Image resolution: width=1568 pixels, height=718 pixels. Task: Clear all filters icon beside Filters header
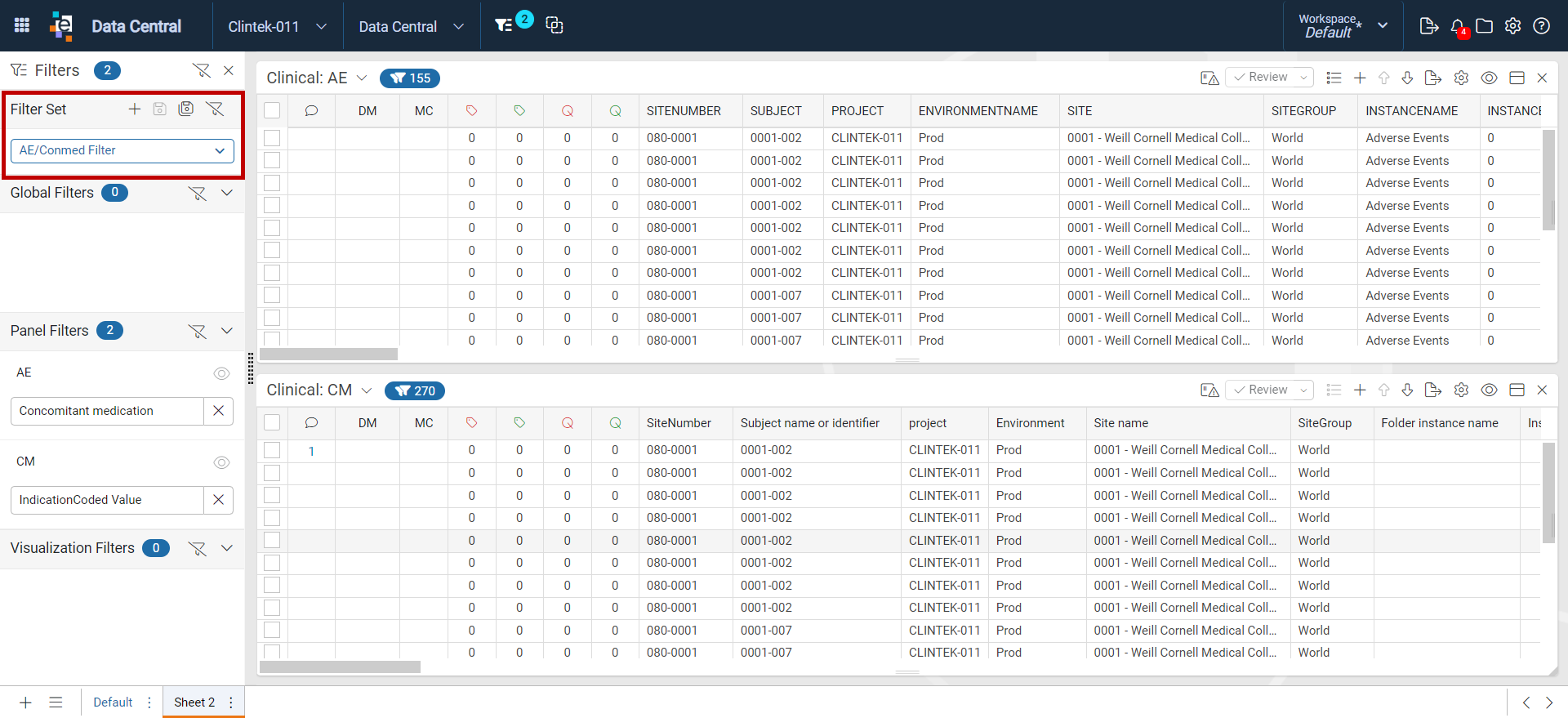point(201,70)
